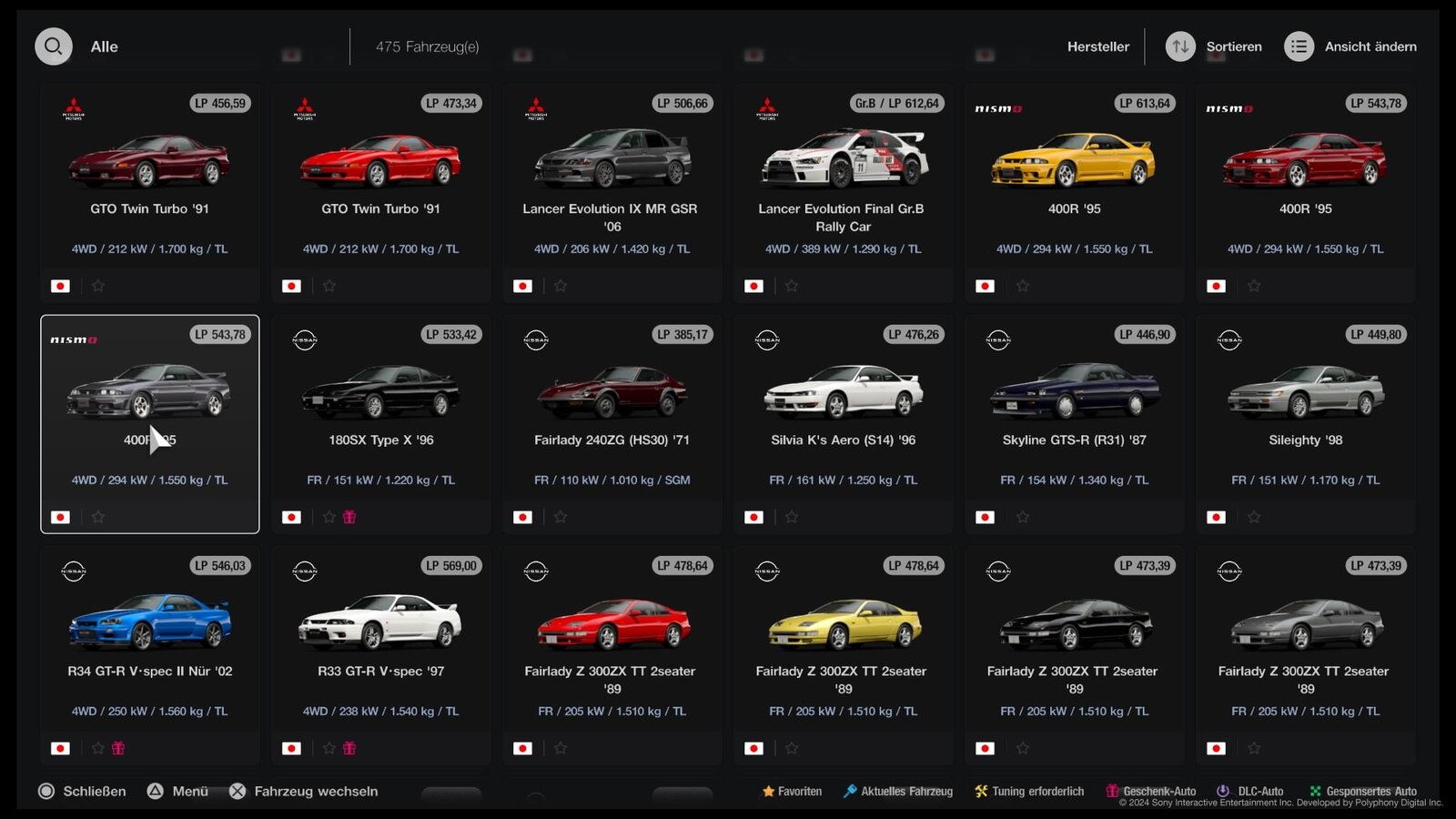The width and height of the screenshot is (1456, 819).
Task: Click the LP 569,00 badge
Action: pyautogui.click(x=451, y=566)
